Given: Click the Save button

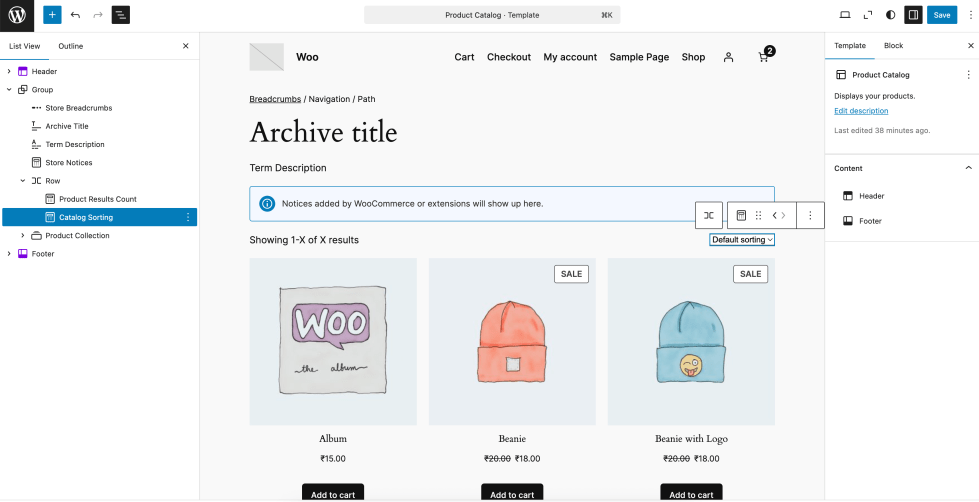Looking at the screenshot, I should tap(942, 15).
